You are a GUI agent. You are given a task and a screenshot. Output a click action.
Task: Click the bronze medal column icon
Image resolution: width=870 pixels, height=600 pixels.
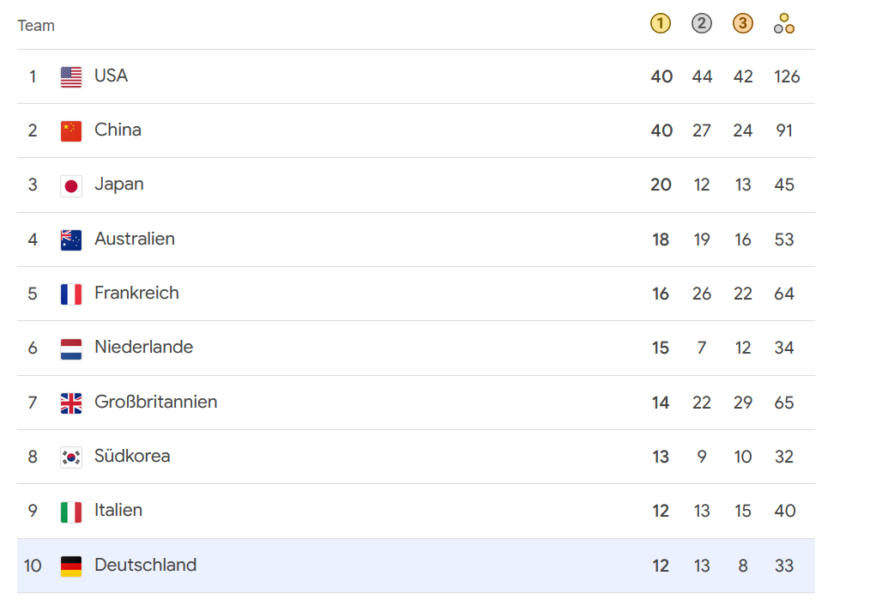click(743, 24)
